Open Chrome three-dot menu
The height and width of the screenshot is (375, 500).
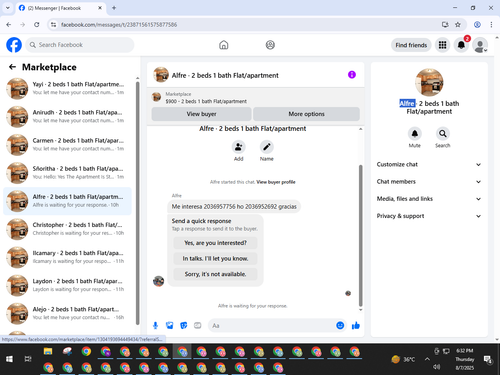491,24
